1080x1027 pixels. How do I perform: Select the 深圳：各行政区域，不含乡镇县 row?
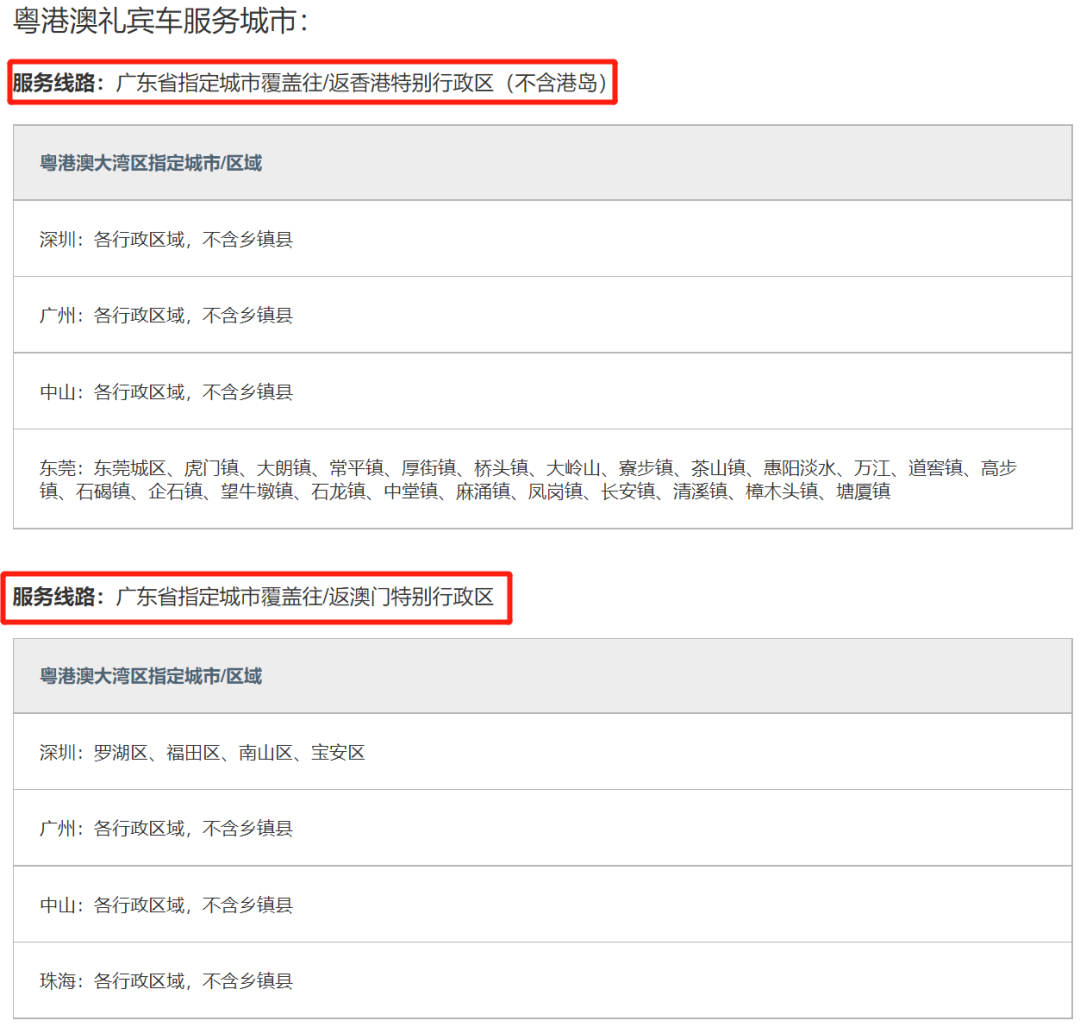coord(166,239)
